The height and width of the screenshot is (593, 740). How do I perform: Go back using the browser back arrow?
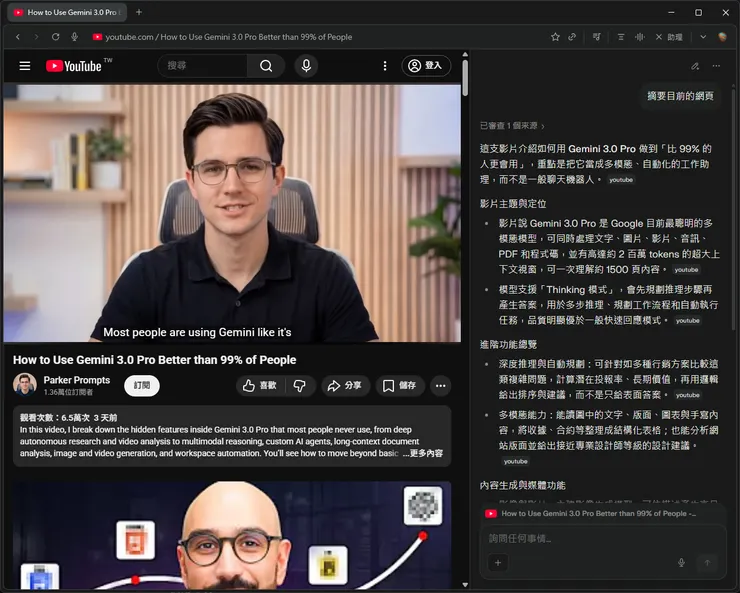coord(18,37)
